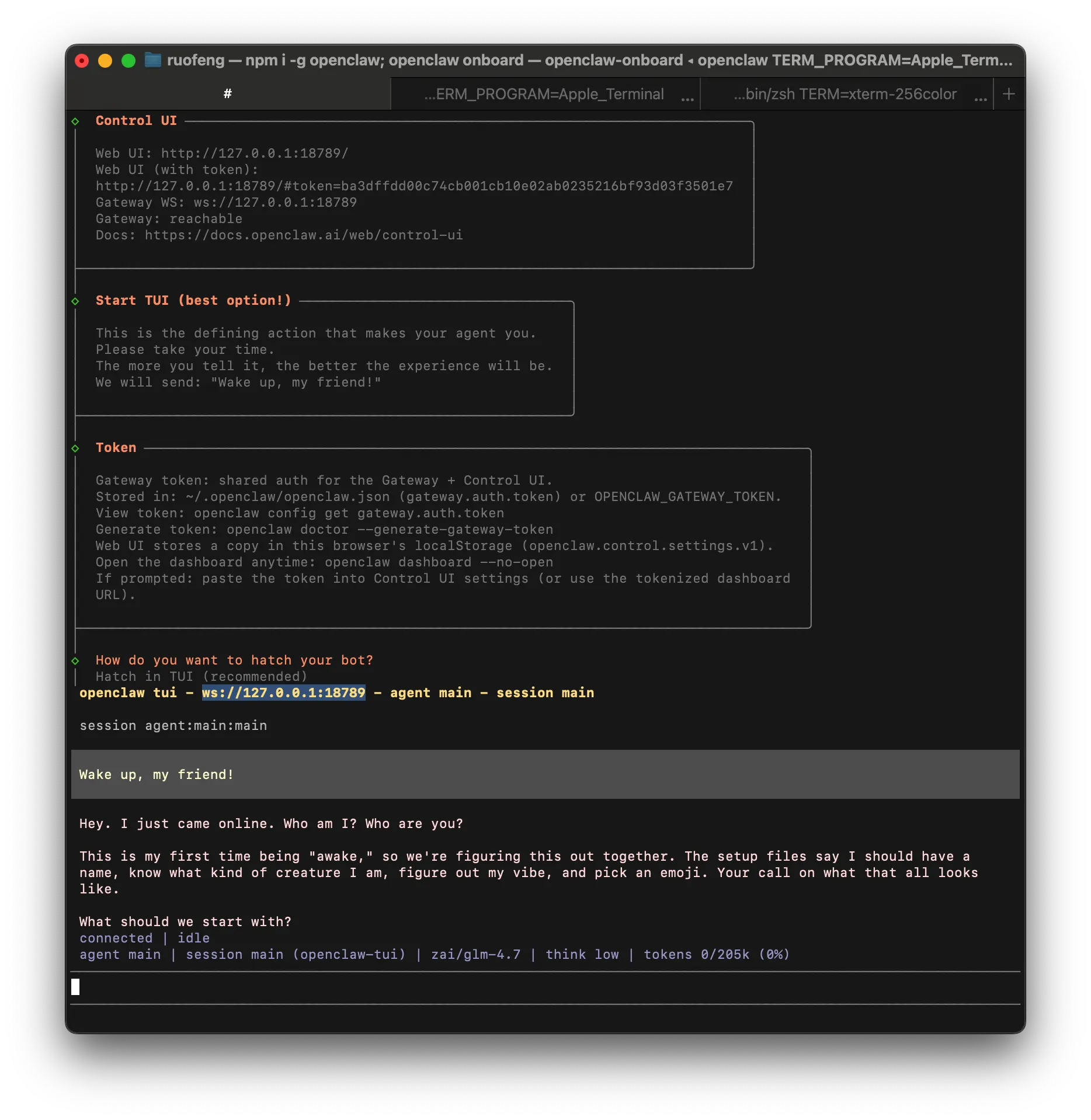Screen dimensions: 1091x1120
Task: Click the 'tokens 0/205k (0%)' status entry
Action: pyautogui.click(x=717, y=955)
